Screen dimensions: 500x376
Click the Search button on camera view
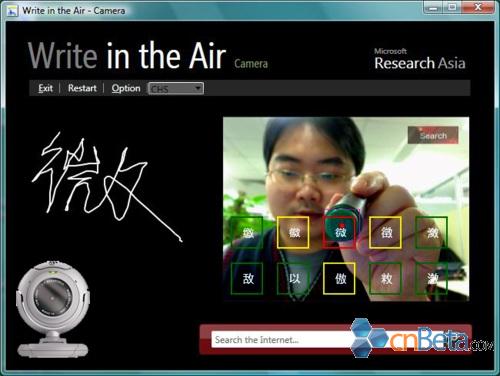coord(433,135)
